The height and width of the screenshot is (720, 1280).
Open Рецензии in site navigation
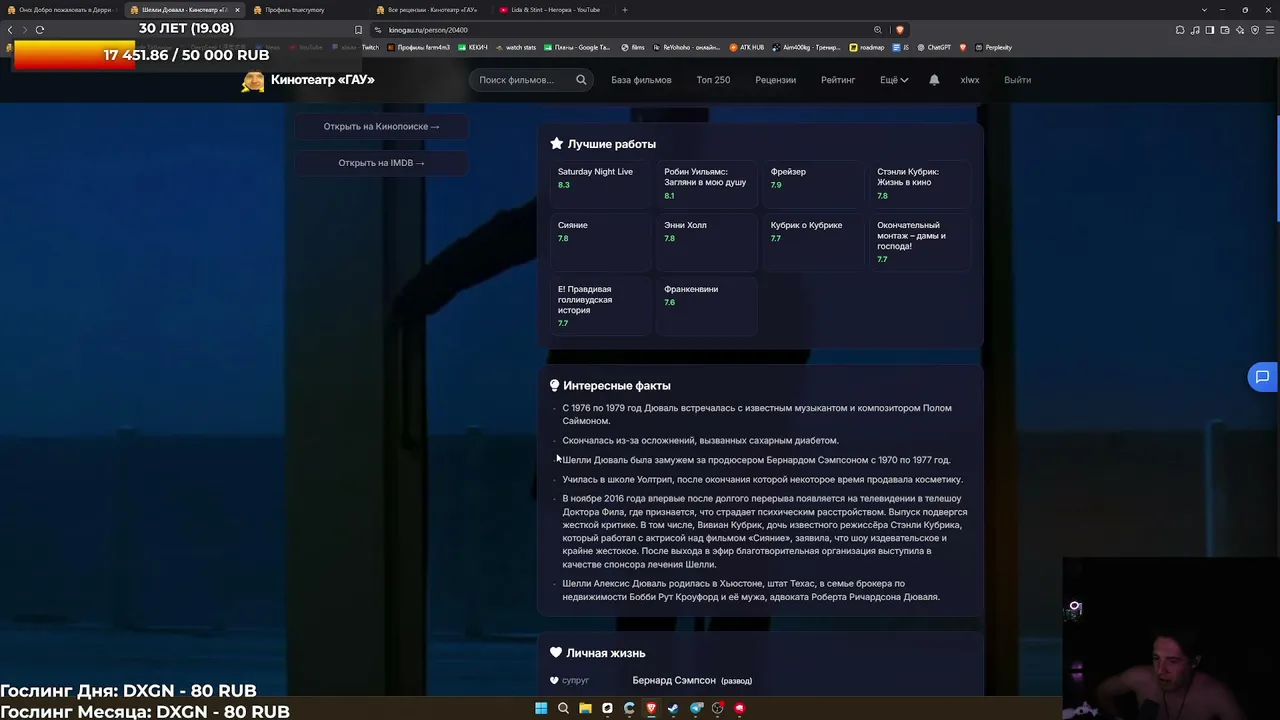click(x=776, y=80)
